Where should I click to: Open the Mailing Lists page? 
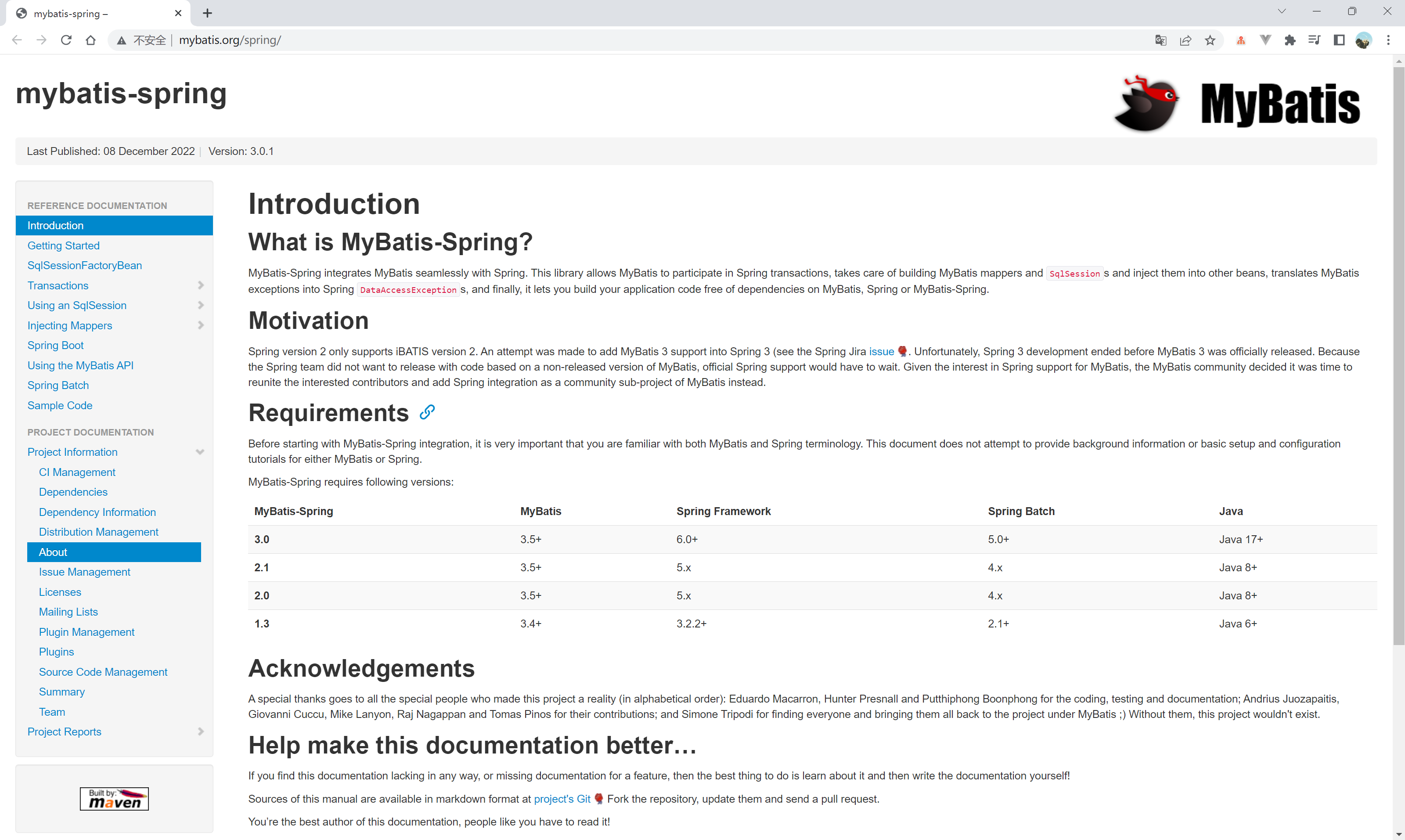tap(68, 612)
